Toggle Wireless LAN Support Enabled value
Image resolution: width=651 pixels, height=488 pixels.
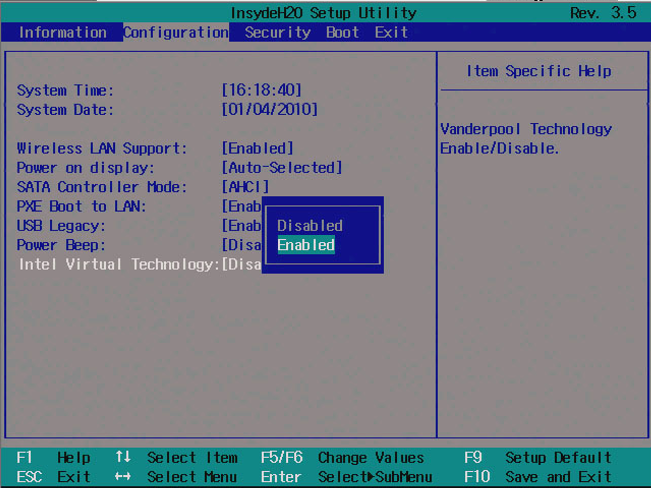coord(257,148)
